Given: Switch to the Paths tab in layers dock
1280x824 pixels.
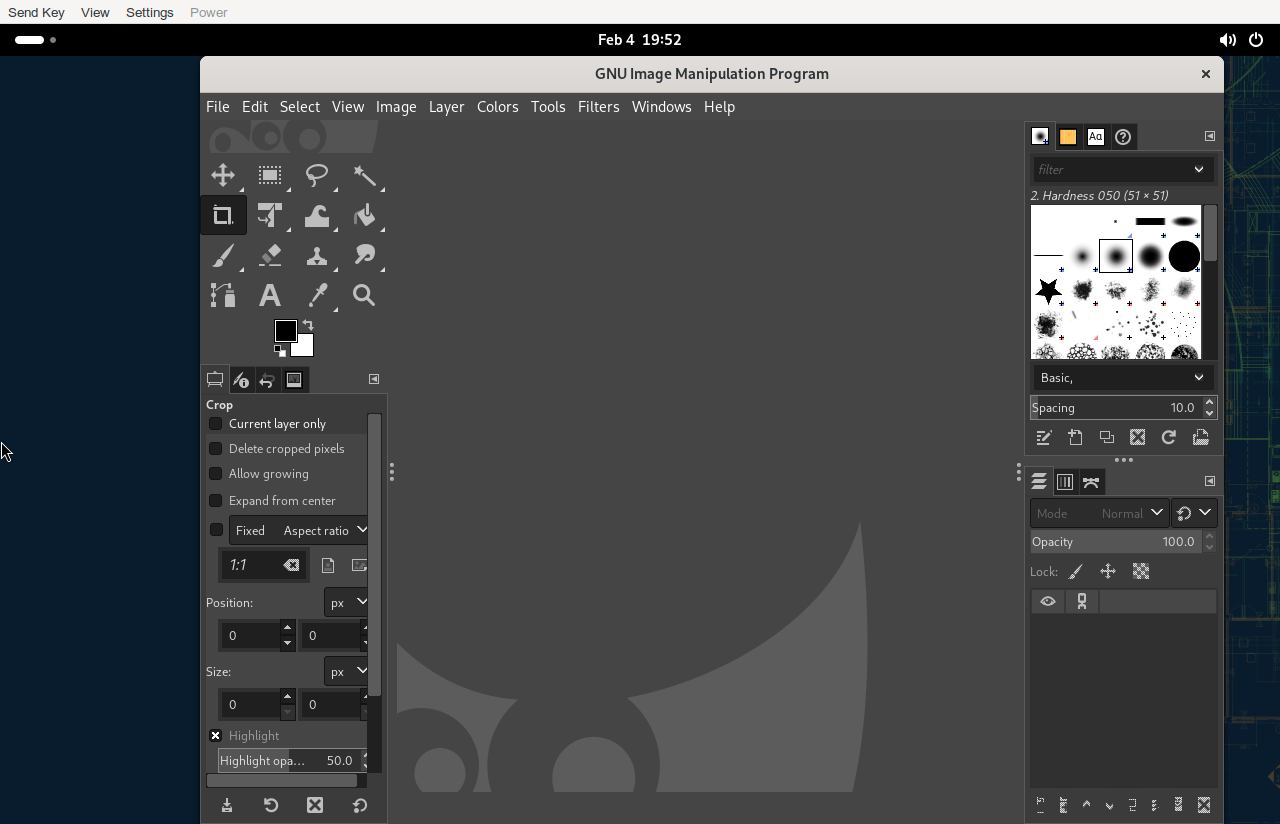Looking at the screenshot, I should [1091, 482].
